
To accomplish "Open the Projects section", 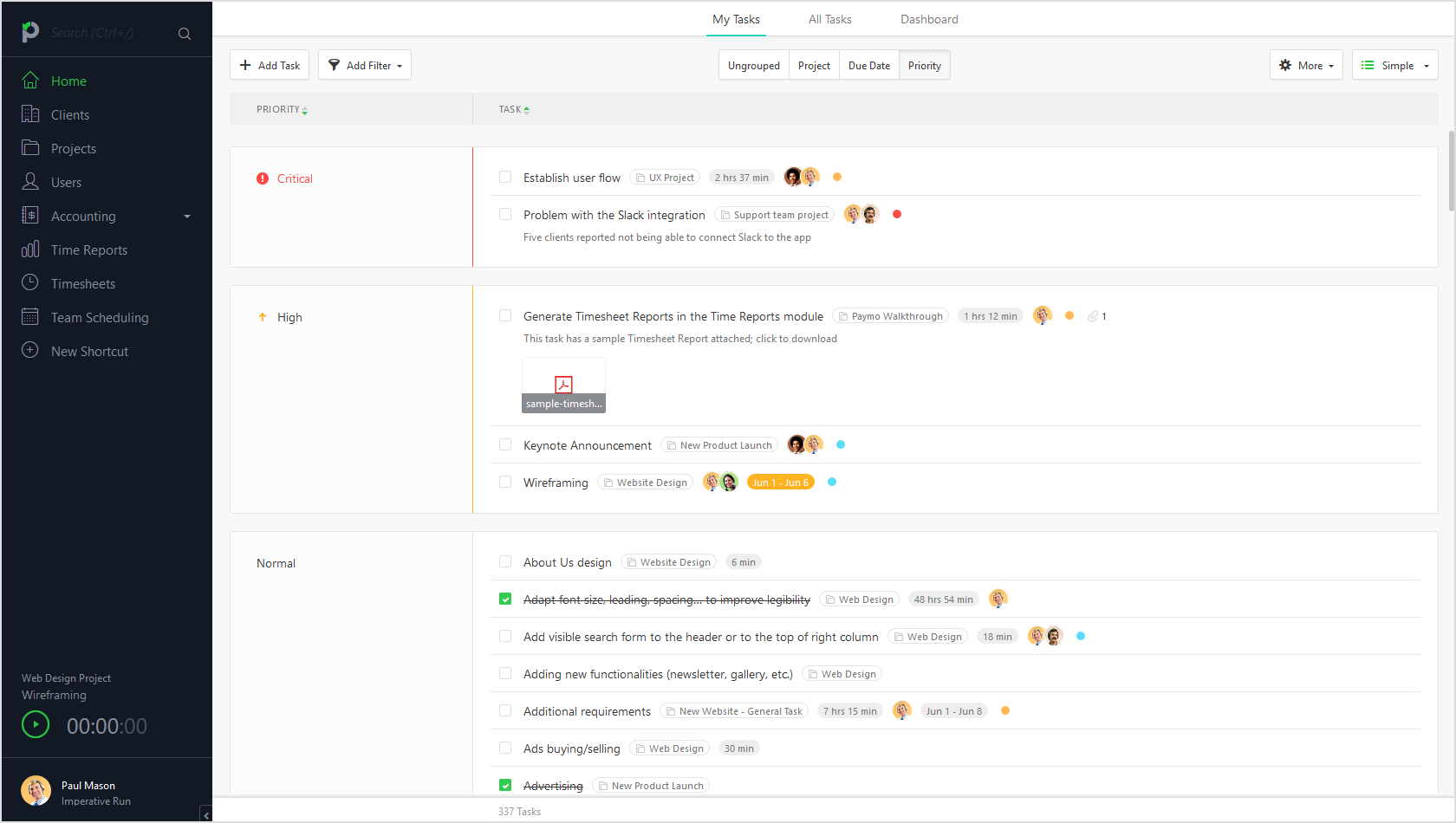I will pyautogui.click(x=73, y=148).
